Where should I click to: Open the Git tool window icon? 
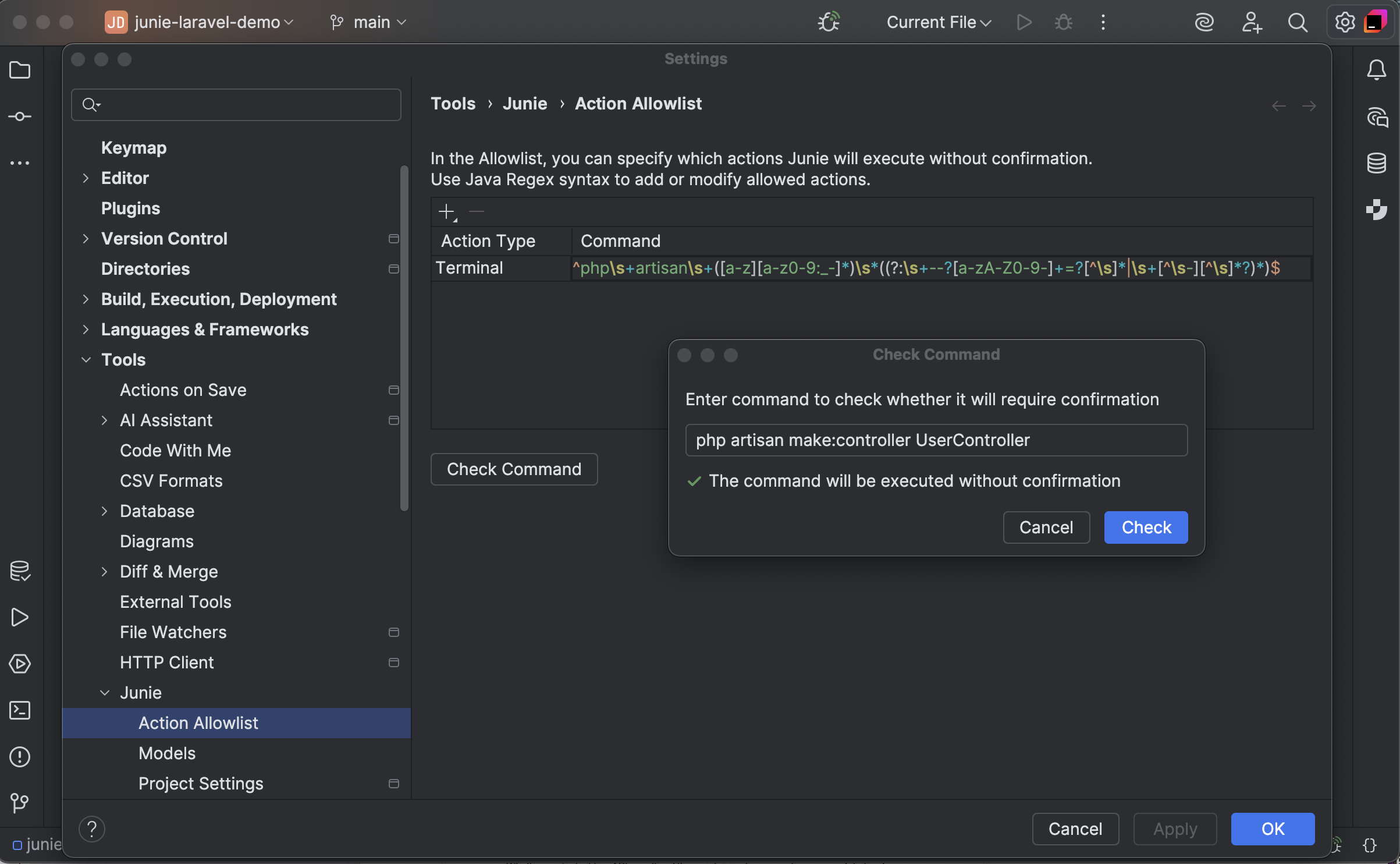click(x=20, y=803)
